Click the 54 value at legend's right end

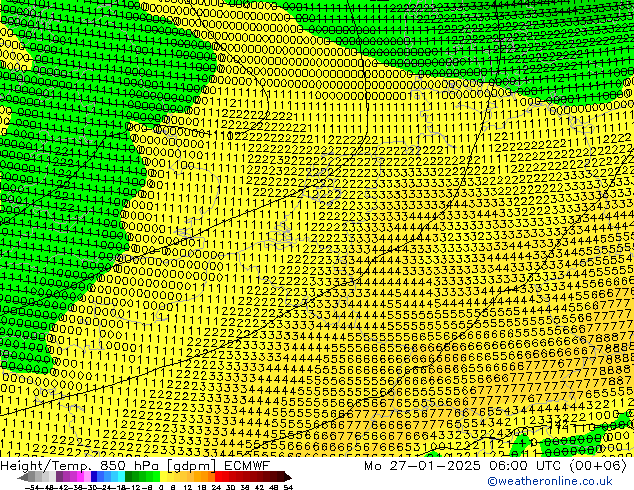288,486
